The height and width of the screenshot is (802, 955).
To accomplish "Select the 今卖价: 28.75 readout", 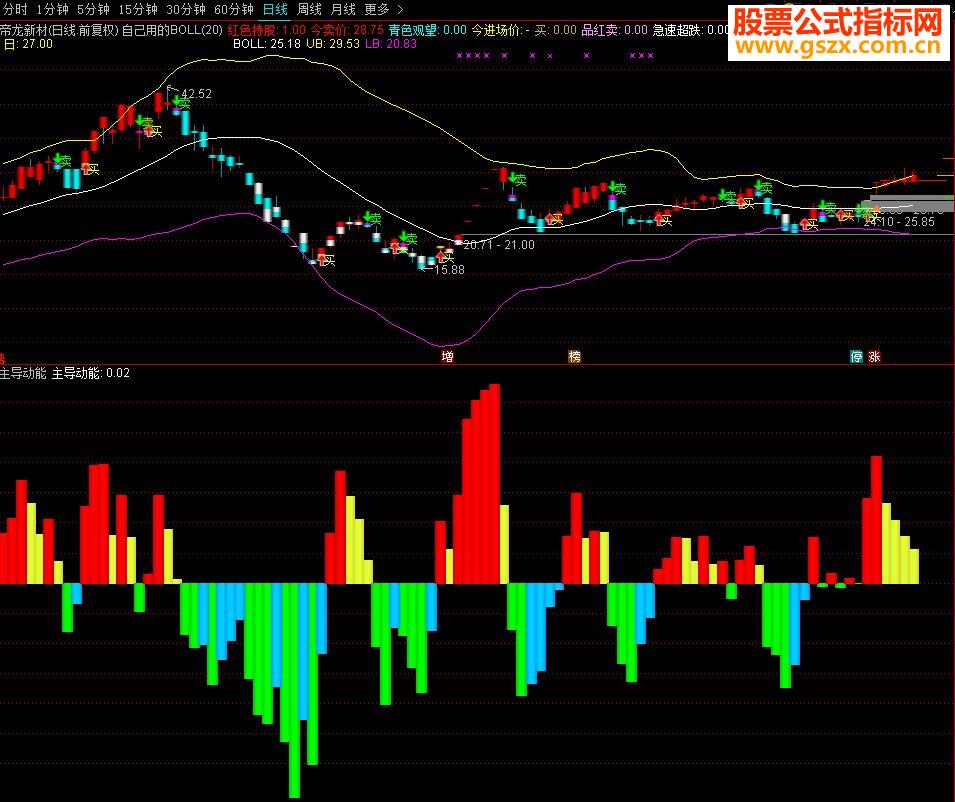I will pyautogui.click(x=347, y=30).
